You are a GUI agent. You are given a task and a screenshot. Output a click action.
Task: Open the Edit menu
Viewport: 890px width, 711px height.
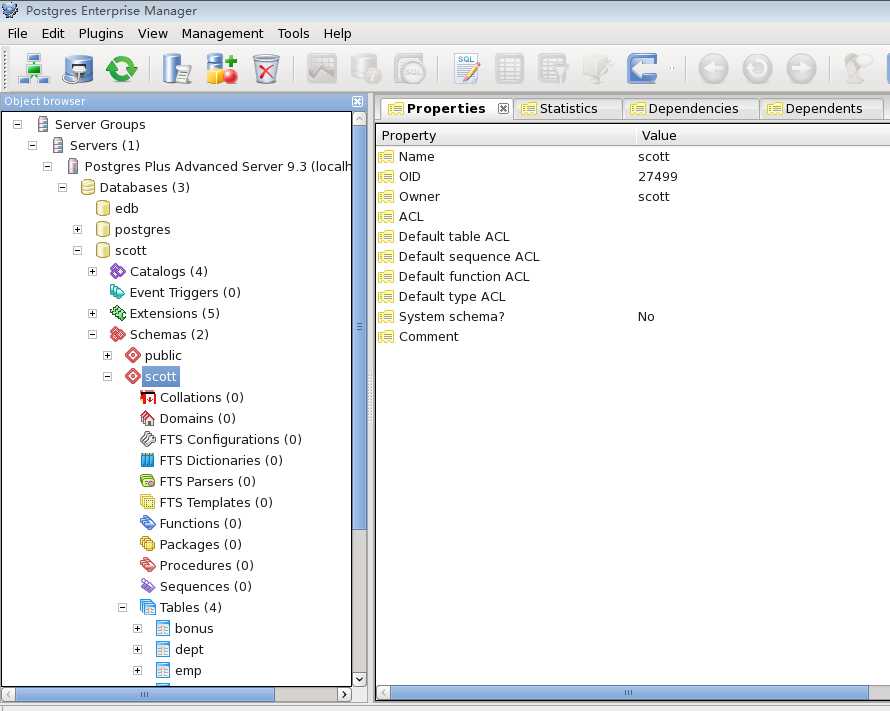pos(53,33)
